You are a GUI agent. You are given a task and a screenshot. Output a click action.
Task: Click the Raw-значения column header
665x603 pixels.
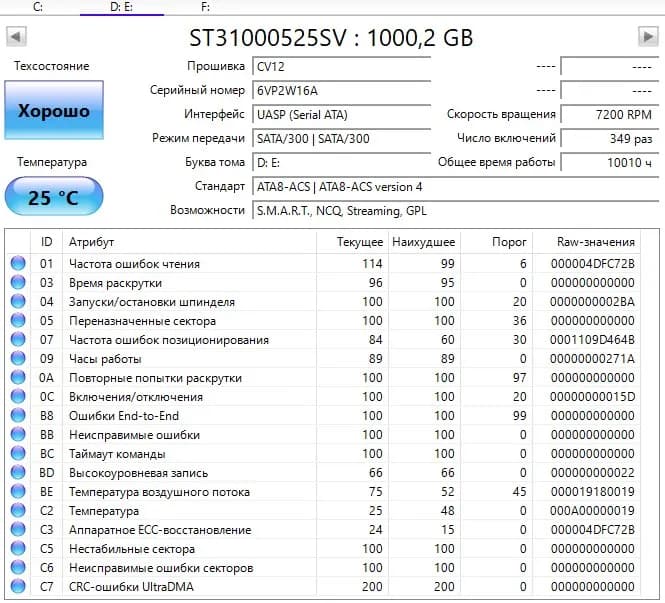[587, 242]
